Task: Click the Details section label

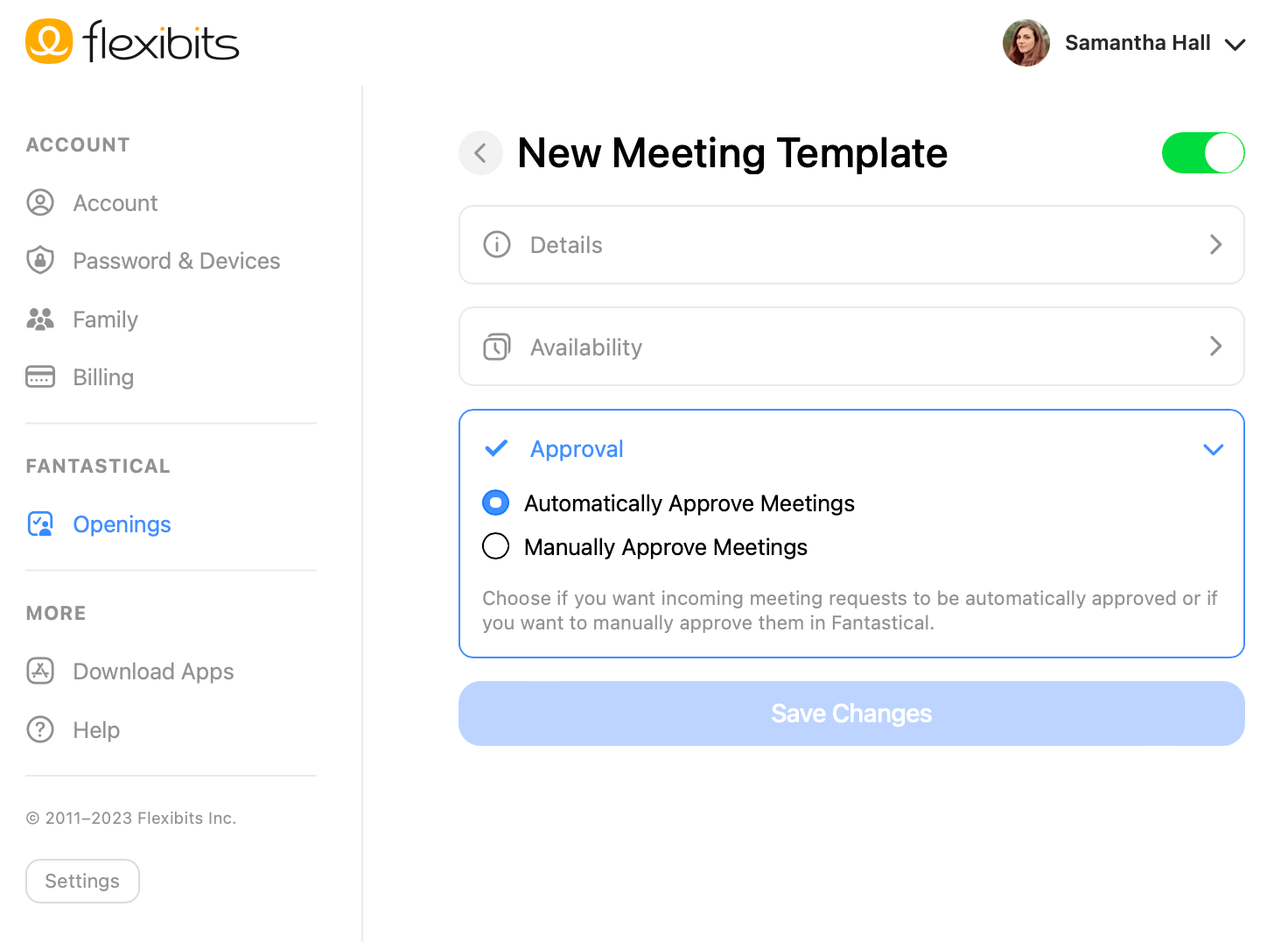Action: click(x=566, y=245)
